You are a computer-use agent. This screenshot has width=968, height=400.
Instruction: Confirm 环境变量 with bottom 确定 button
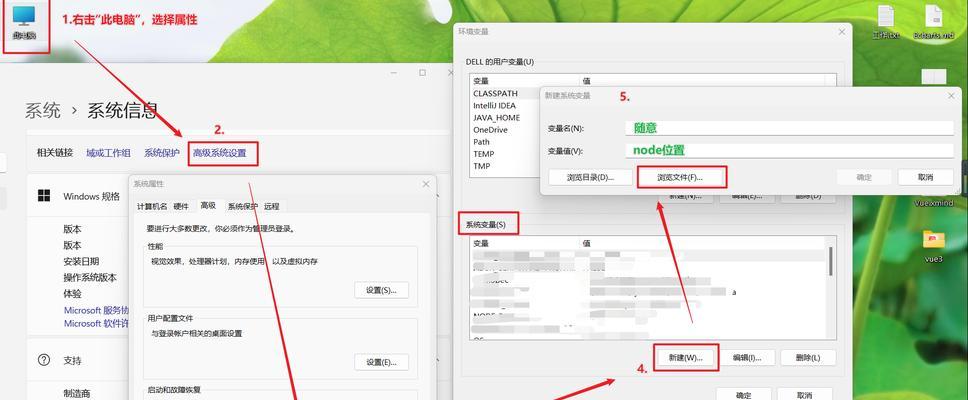[x=744, y=394]
